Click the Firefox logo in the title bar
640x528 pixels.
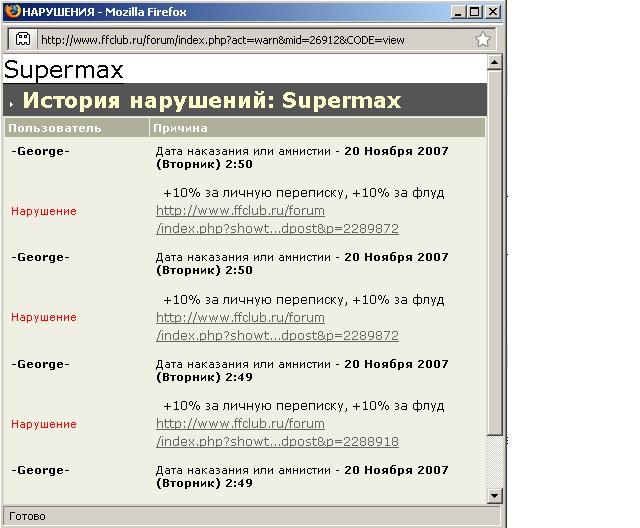point(13,11)
